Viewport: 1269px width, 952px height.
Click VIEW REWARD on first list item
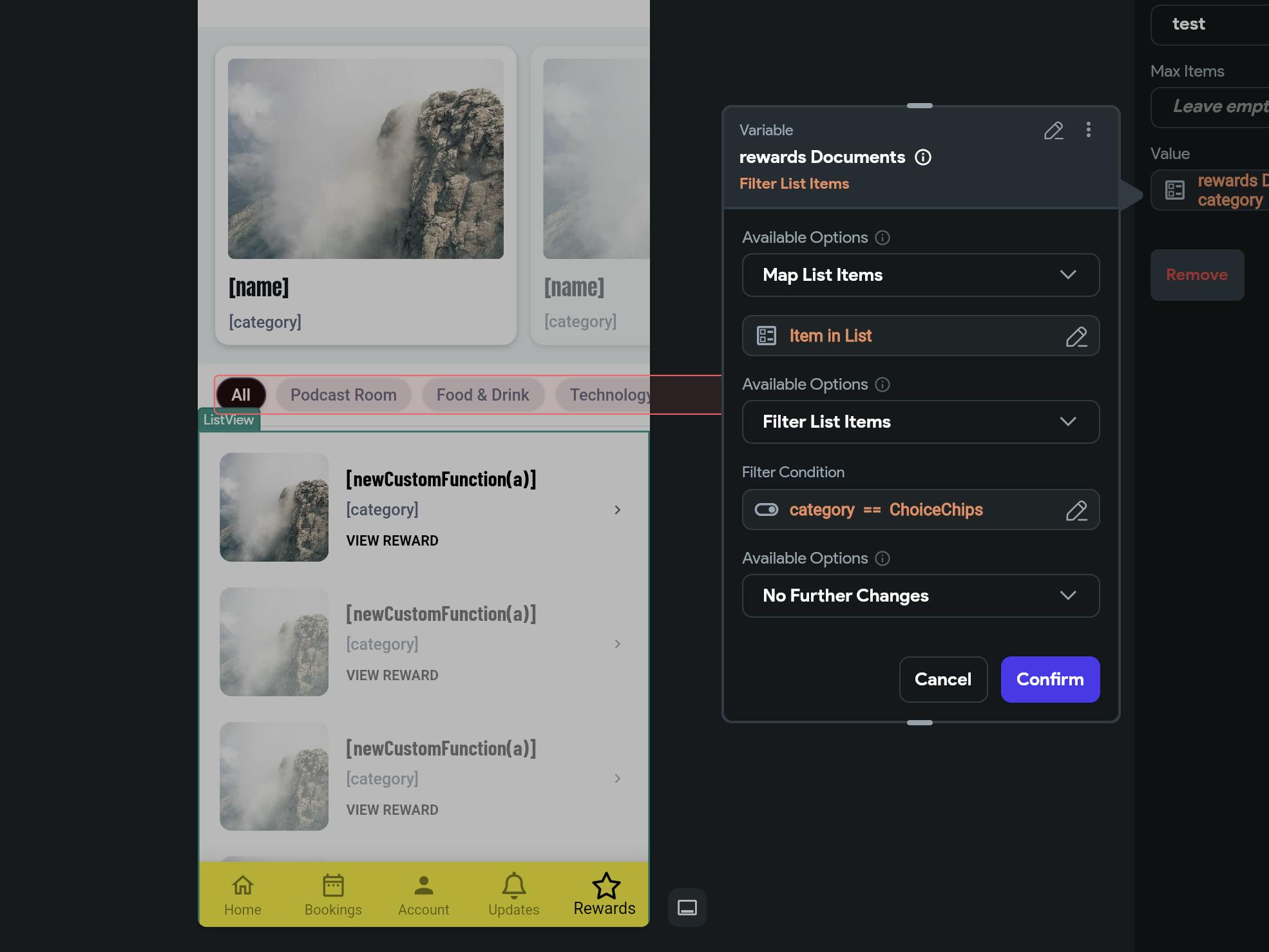point(392,541)
